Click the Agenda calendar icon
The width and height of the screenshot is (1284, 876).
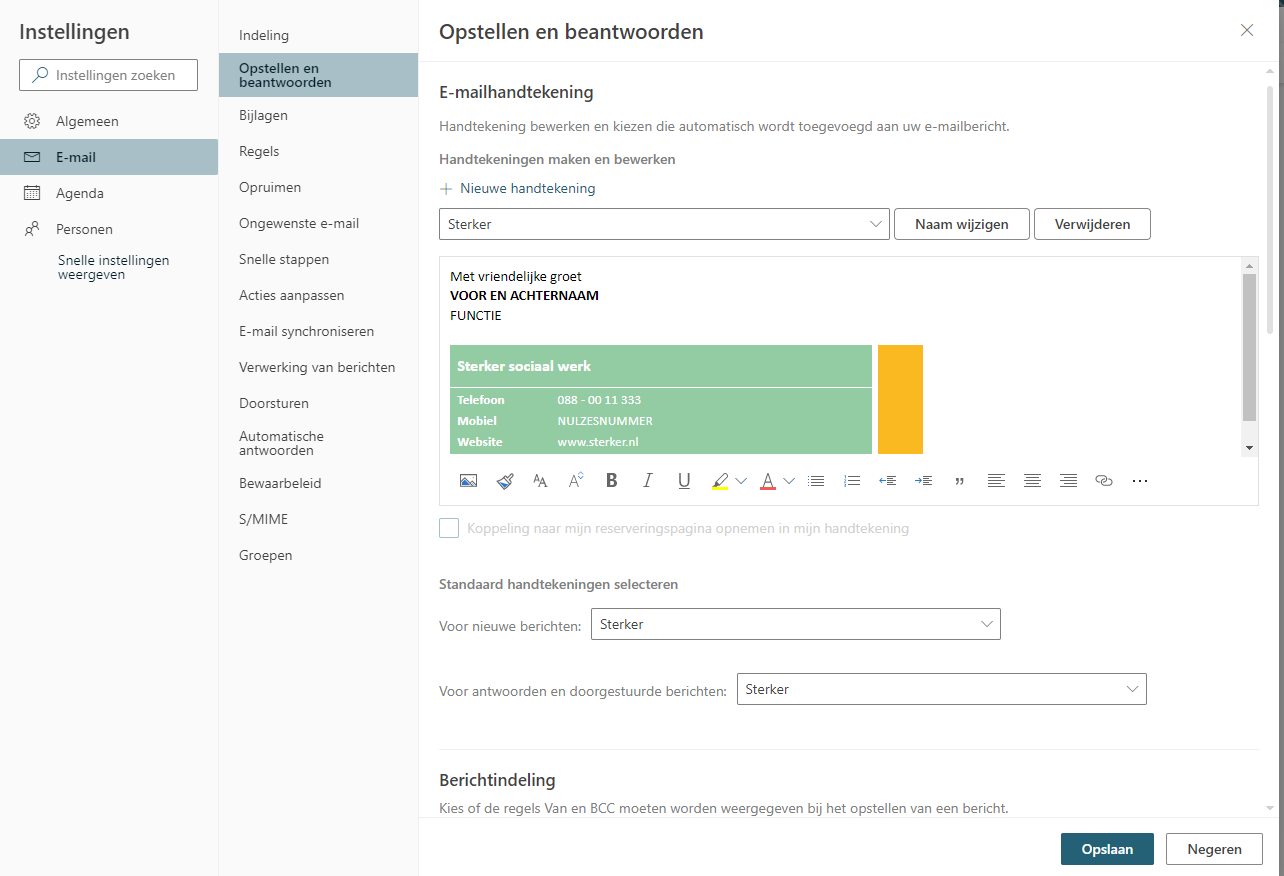click(x=32, y=193)
